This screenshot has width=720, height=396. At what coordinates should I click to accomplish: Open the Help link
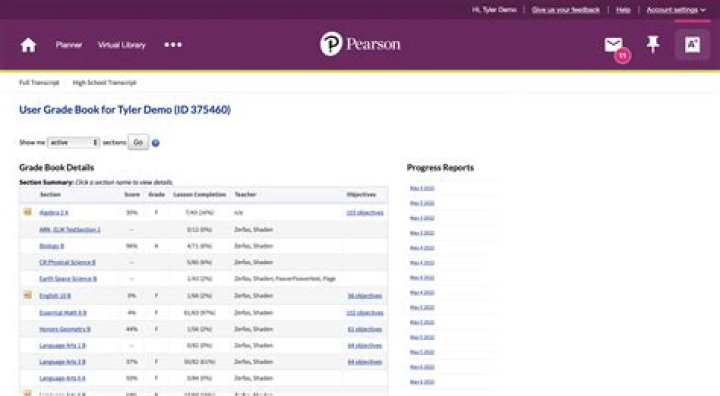623,10
